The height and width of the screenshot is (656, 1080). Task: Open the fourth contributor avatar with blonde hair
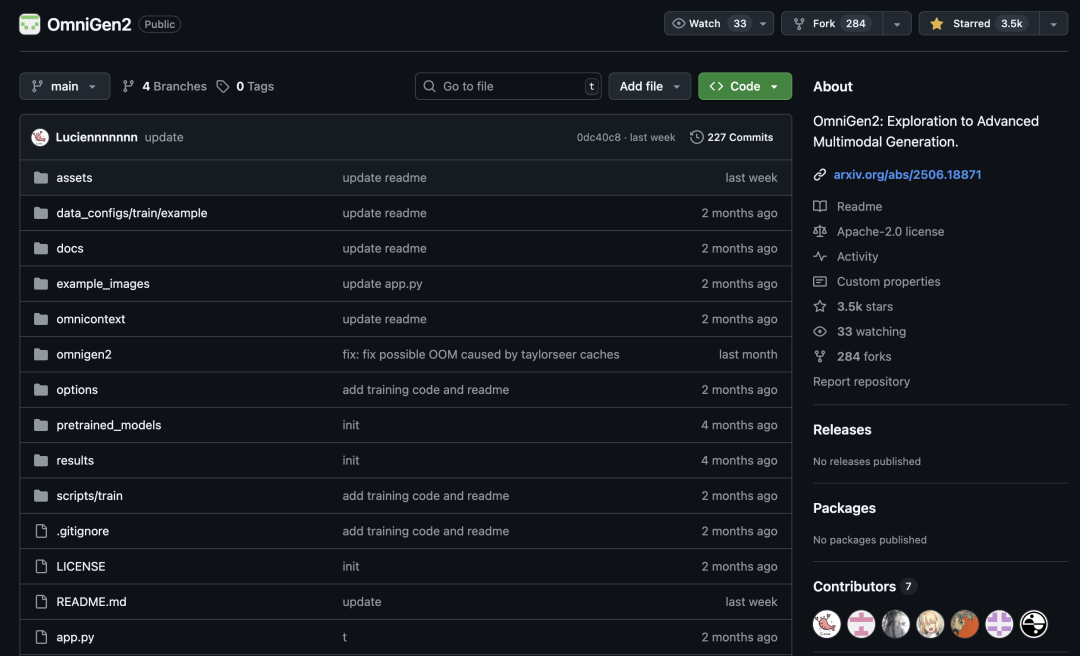click(x=930, y=624)
